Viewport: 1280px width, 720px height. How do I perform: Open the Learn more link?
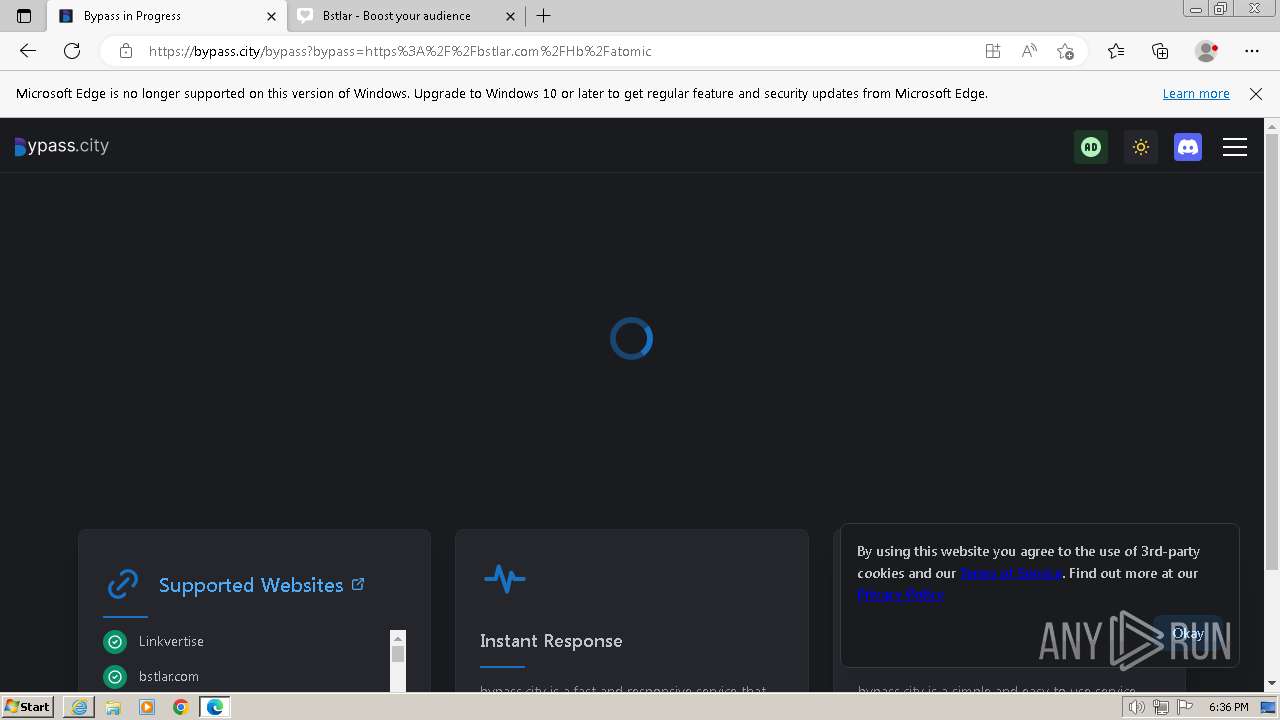[1196, 93]
